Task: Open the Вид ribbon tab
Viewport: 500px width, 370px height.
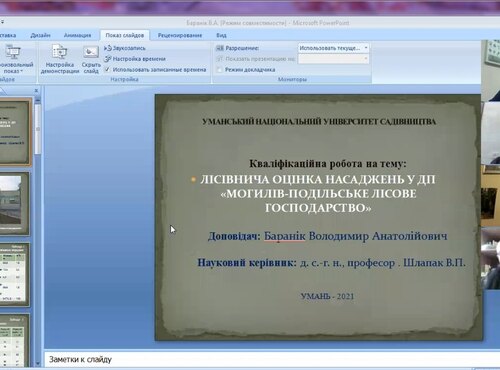Action: pyautogui.click(x=221, y=35)
